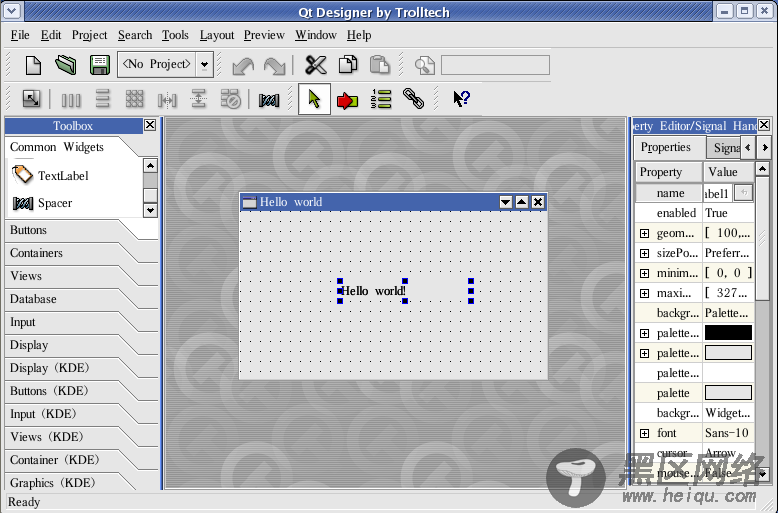Close the Toolbox panel
Viewport: 778px width, 513px height.
pyautogui.click(x=150, y=125)
